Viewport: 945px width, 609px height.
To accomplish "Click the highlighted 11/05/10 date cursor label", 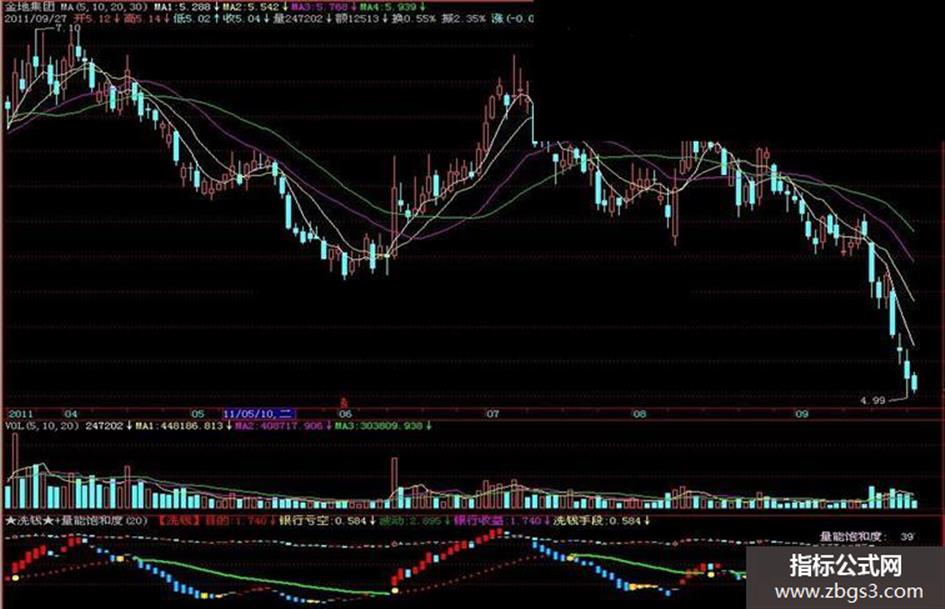I will (259, 414).
